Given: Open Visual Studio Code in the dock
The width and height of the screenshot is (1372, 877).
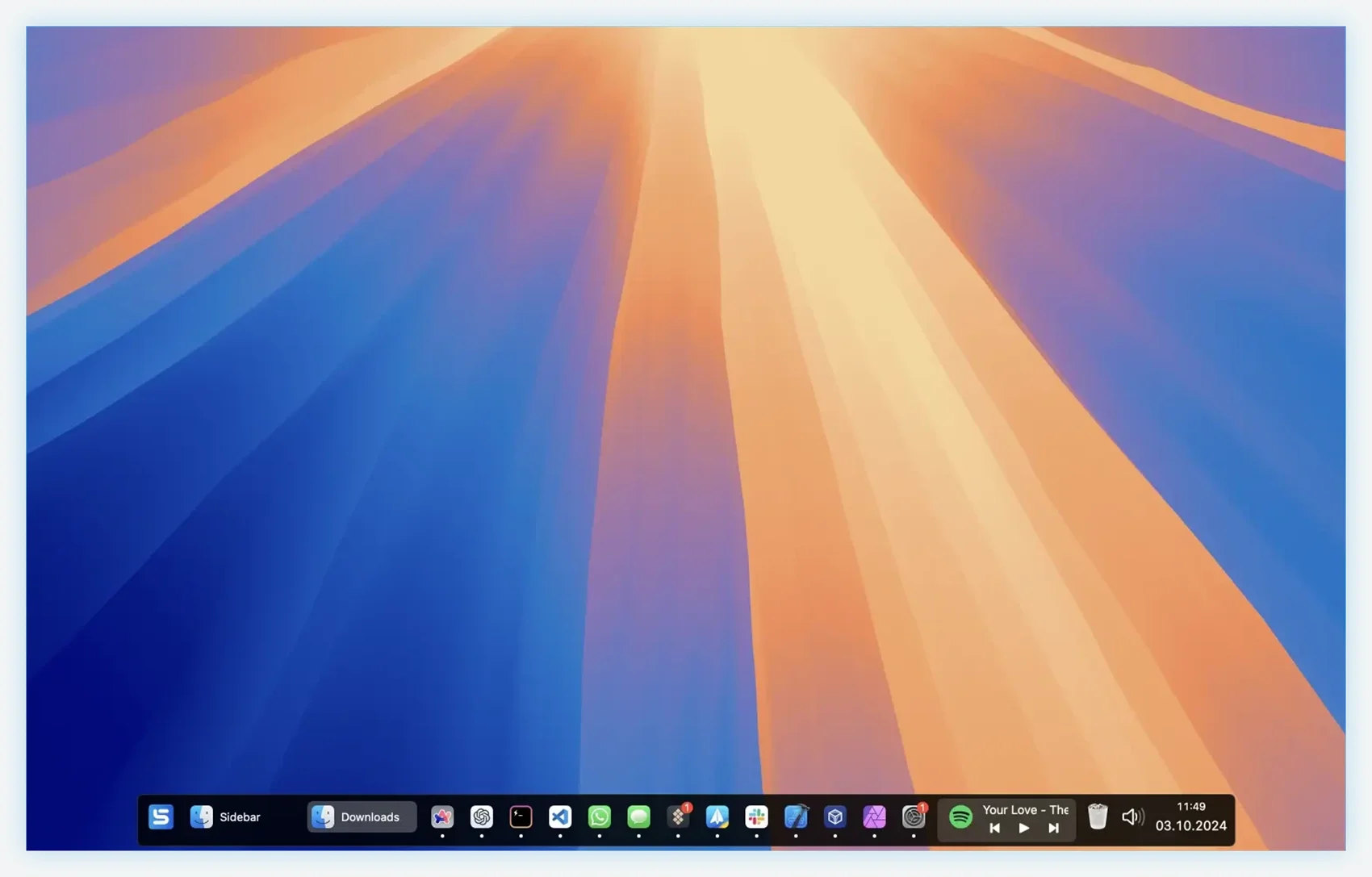Looking at the screenshot, I should click(x=560, y=817).
